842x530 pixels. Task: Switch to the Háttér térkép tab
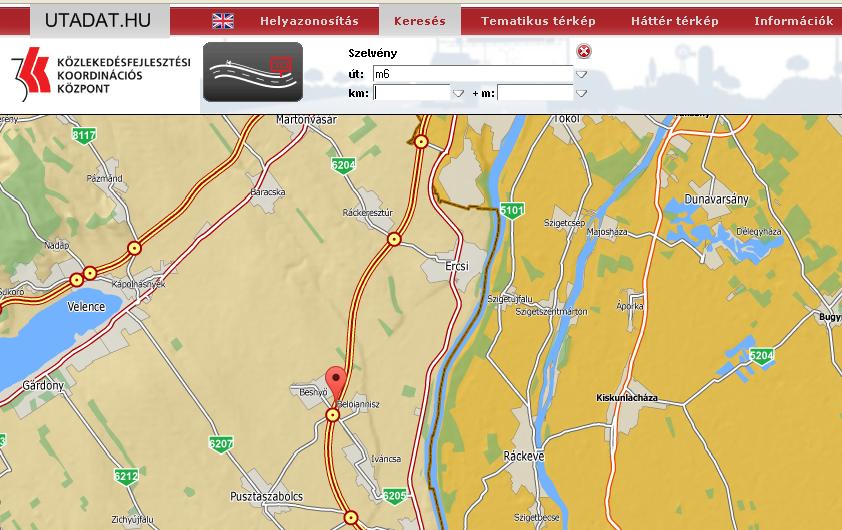point(674,21)
